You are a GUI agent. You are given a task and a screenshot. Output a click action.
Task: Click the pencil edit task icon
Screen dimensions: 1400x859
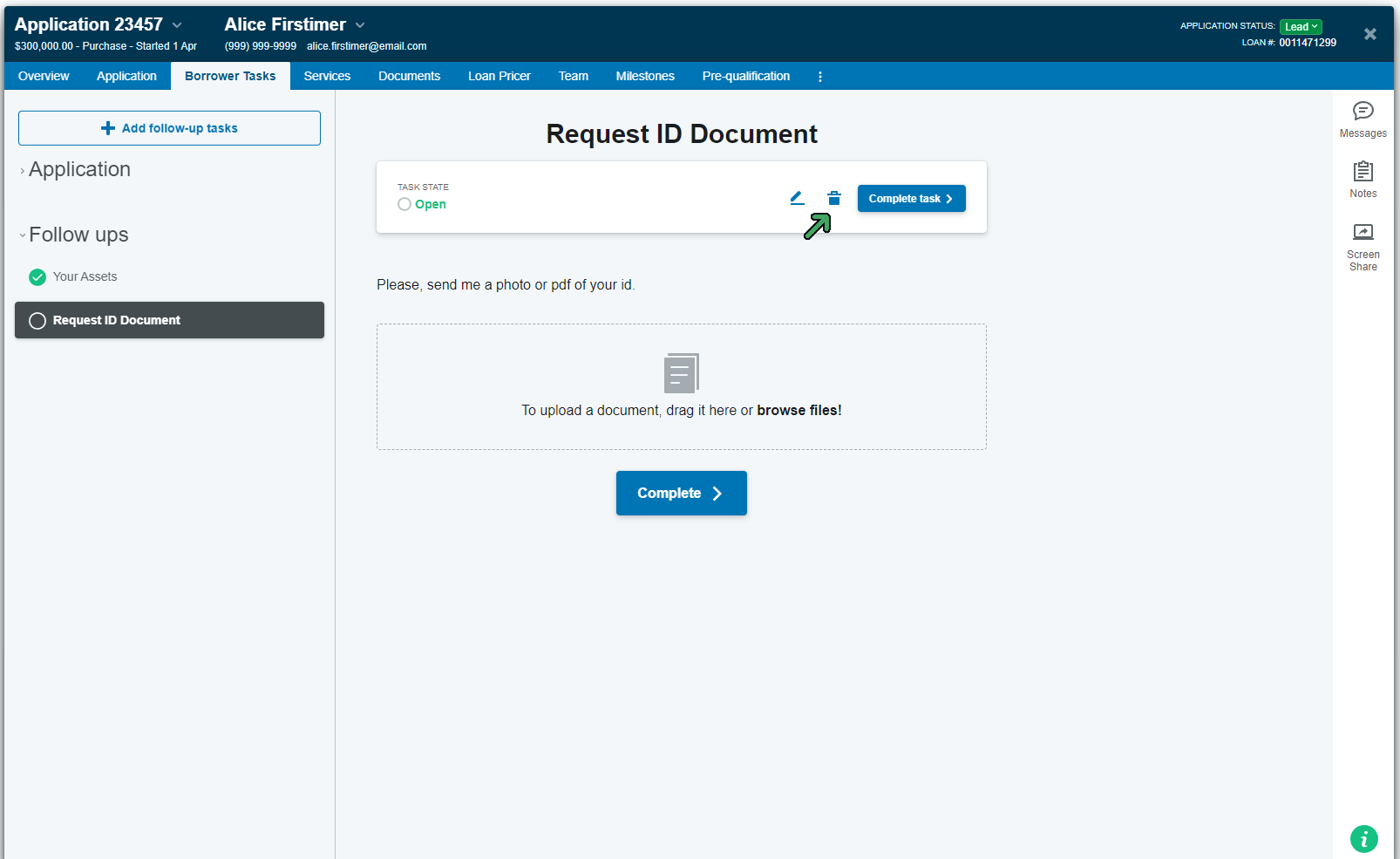tap(797, 199)
